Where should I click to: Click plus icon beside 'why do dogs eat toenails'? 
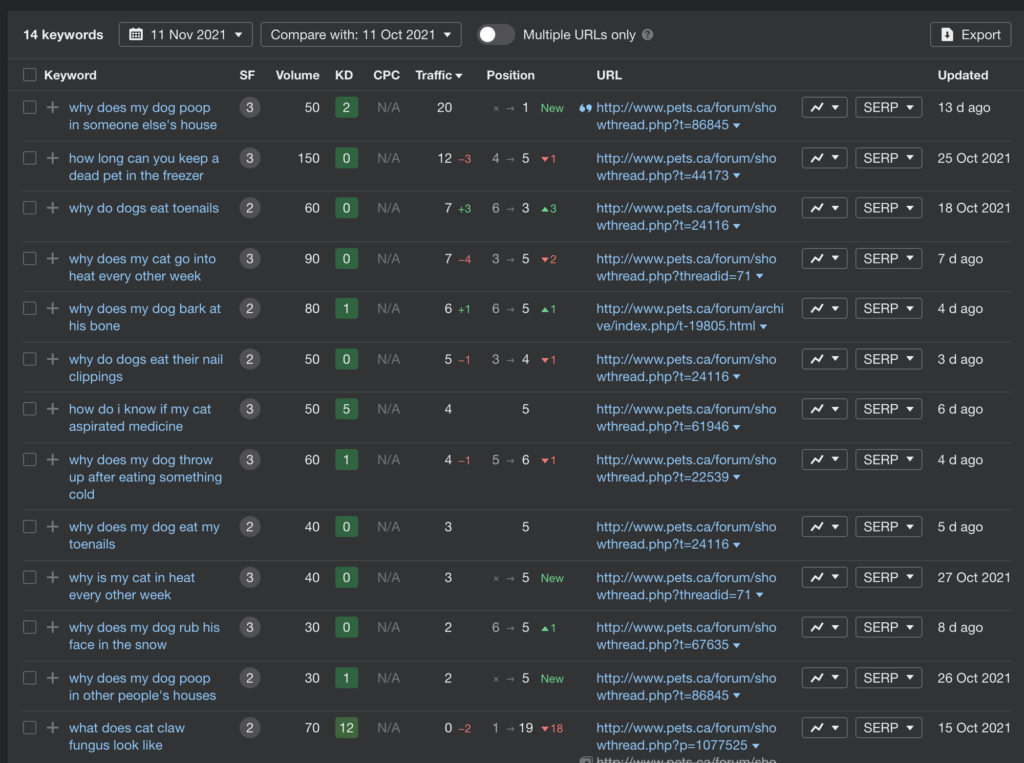[x=52, y=208]
